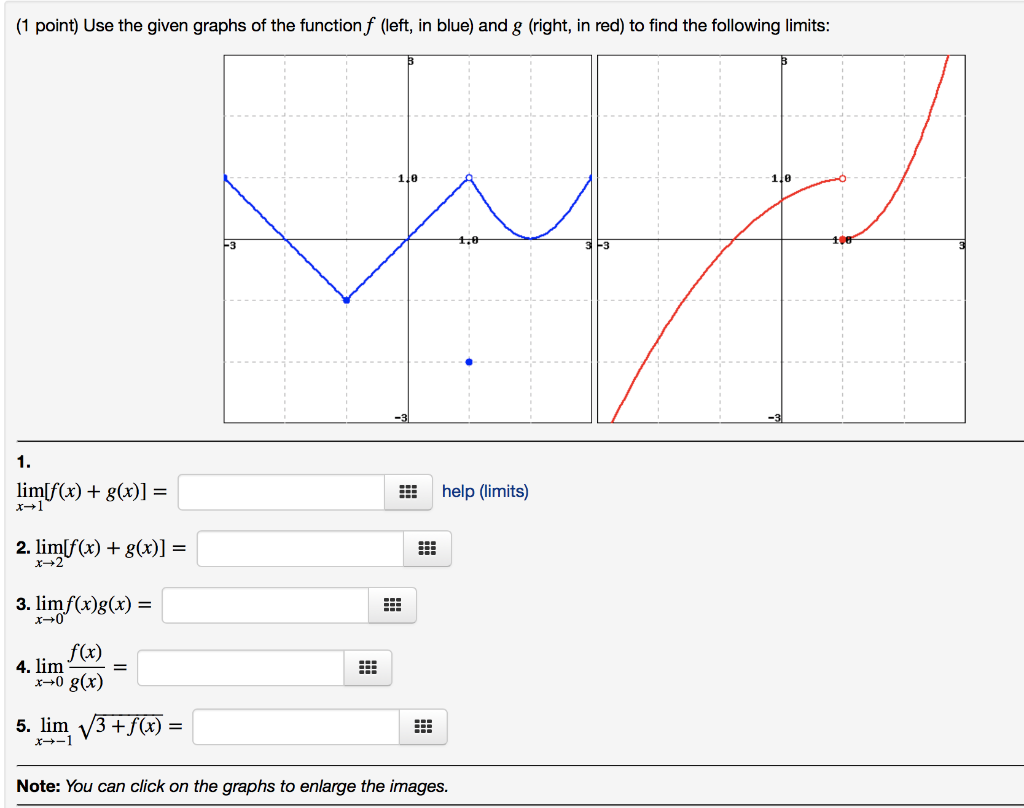Open the equation keypad for answer 1
1024x808 pixels.
[407, 491]
